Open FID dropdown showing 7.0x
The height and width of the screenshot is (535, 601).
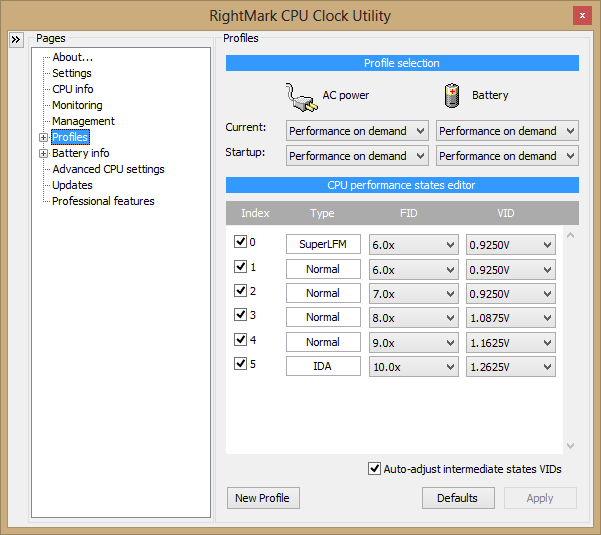tap(414, 294)
